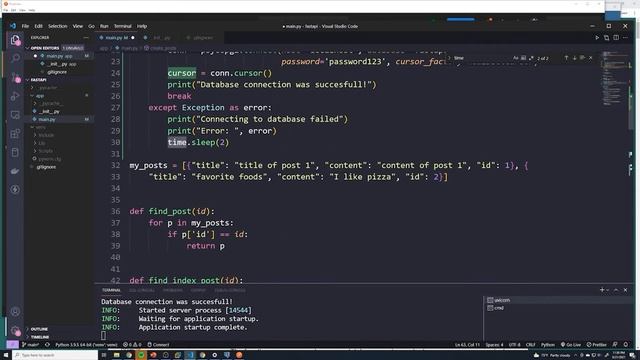The image size is (640, 360).
Task: Open the Terminal menu
Action: tap(122, 26)
